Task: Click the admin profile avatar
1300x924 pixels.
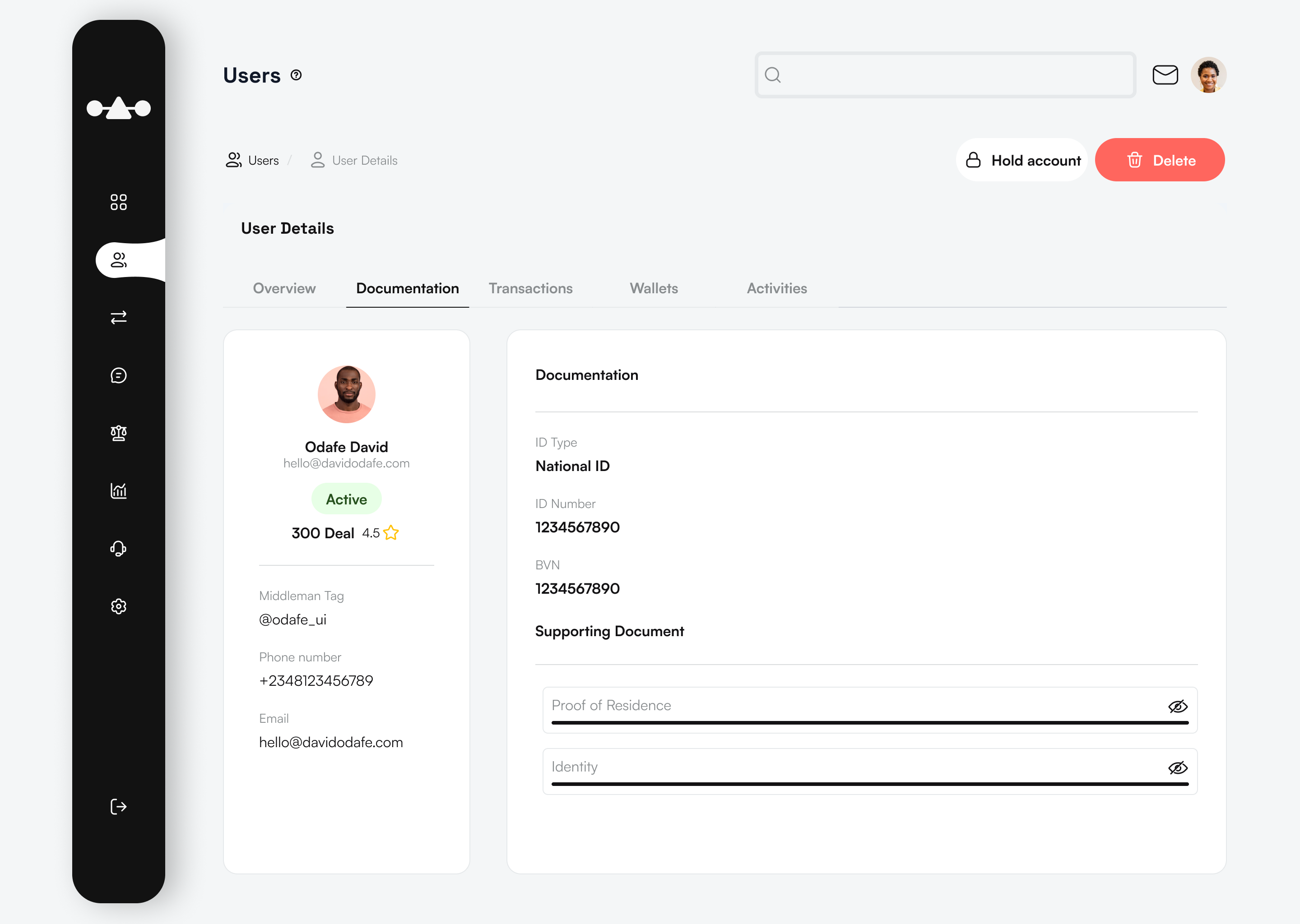Action: (1208, 75)
